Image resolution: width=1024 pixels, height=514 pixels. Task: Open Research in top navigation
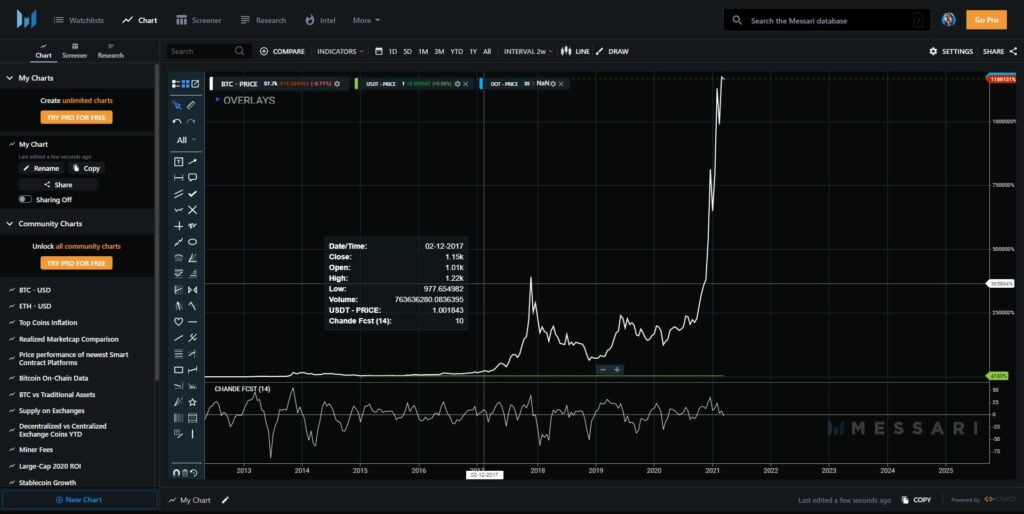263,20
